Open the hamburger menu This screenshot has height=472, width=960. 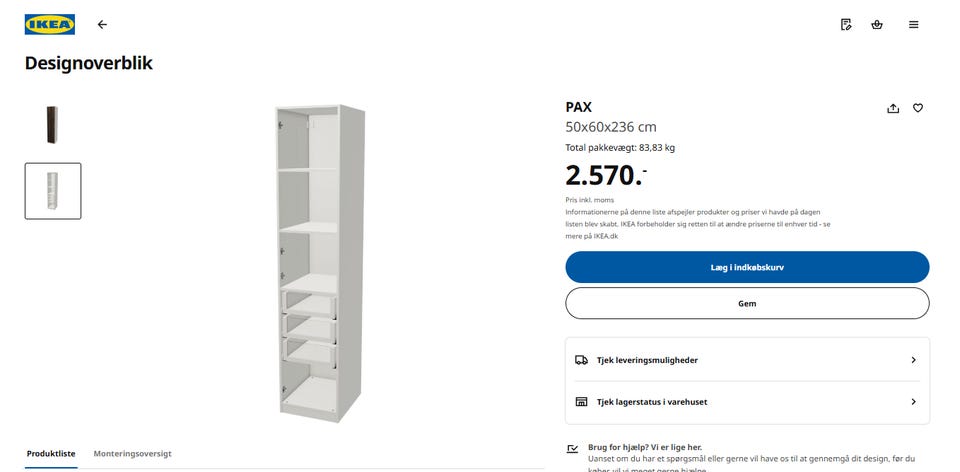[913, 24]
